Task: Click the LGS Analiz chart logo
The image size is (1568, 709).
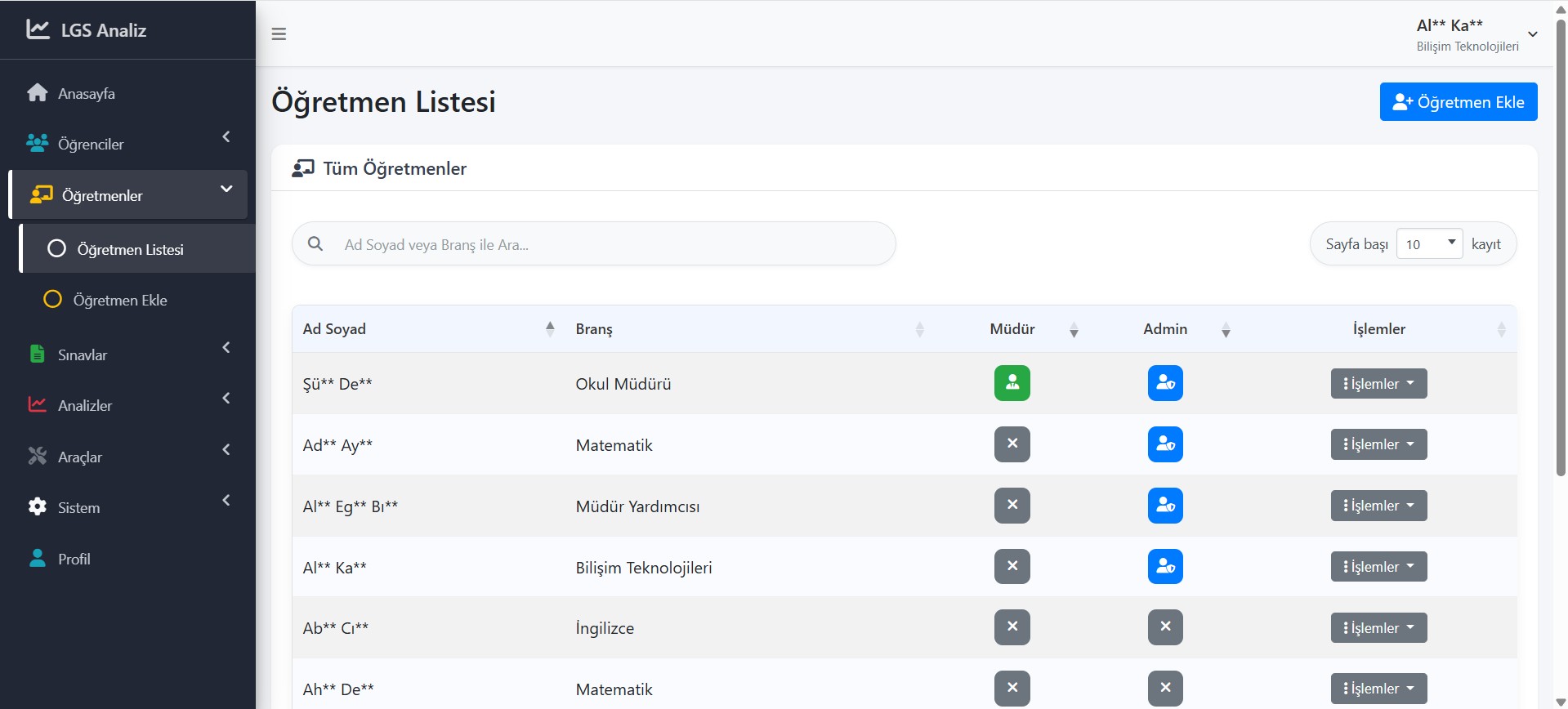Action: click(x=38, y=29)
